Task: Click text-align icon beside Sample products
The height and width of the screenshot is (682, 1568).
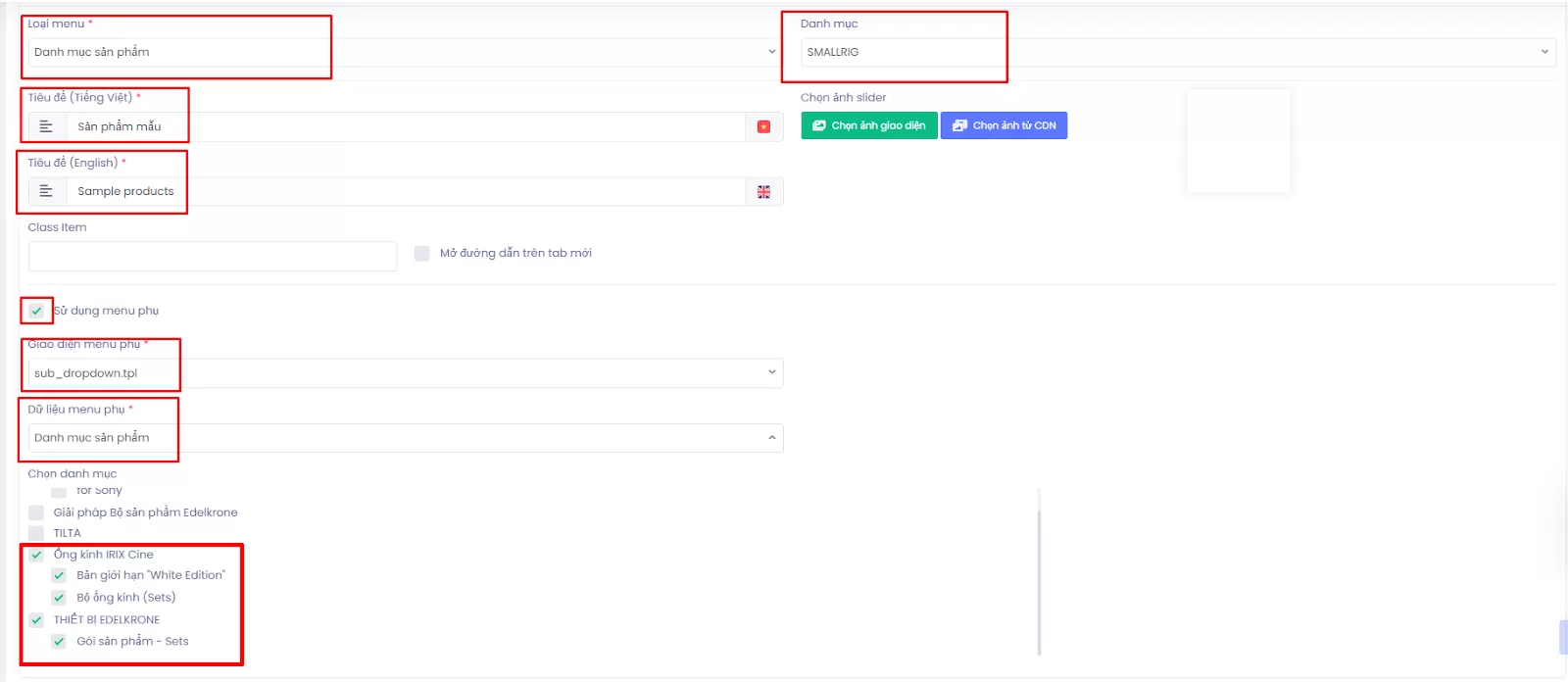Action: tap(46, 191)
